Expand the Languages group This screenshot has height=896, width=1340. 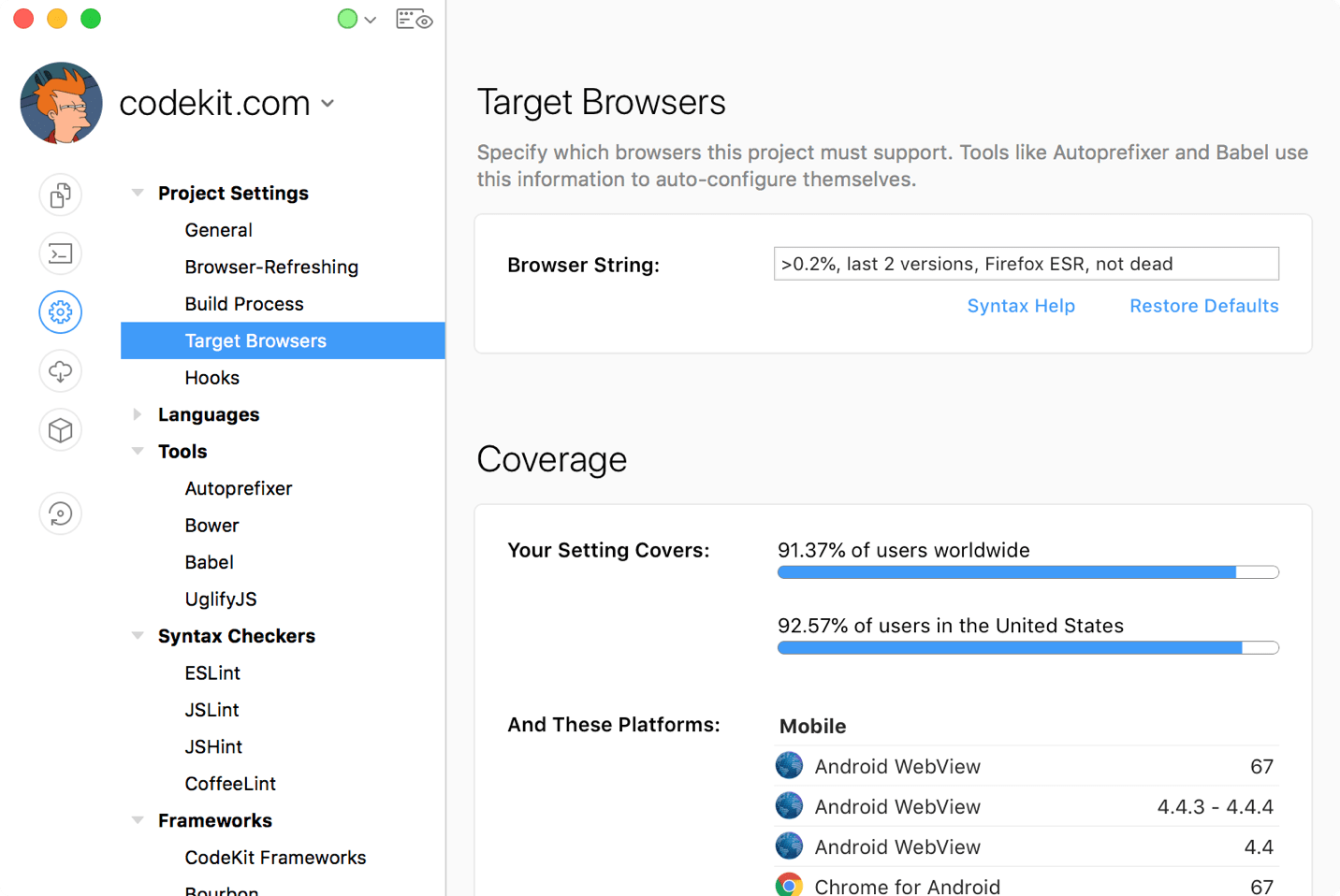pyautogui.click(x=138, y=414)
